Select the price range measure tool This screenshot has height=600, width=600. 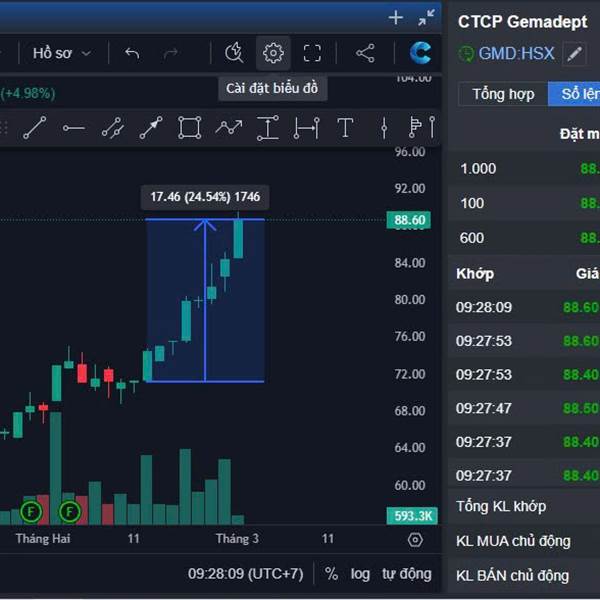click(267, 128)
